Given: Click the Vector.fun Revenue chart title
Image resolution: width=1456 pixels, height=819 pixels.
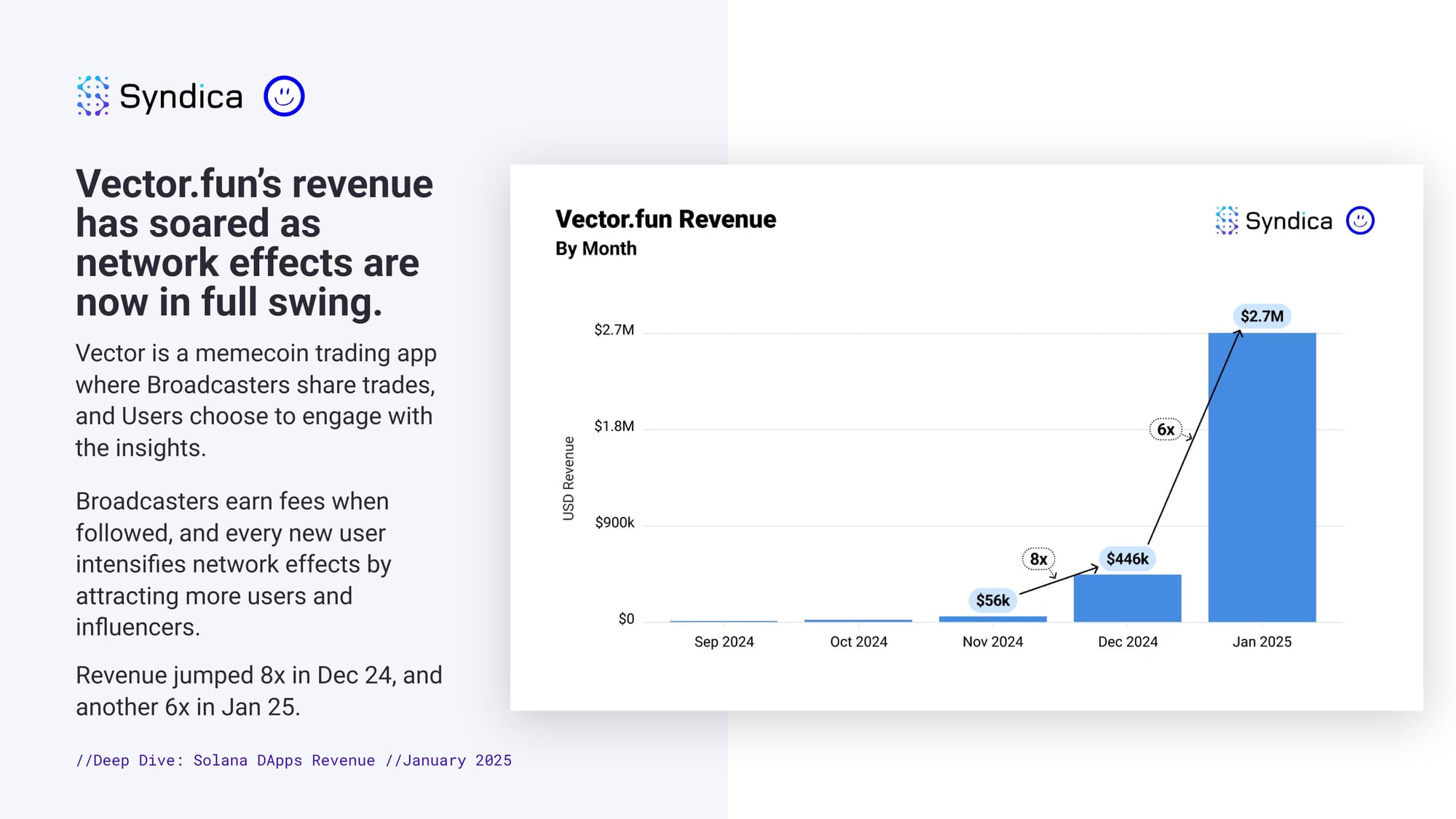Looking at the screenshot, I should click(665, 219).
